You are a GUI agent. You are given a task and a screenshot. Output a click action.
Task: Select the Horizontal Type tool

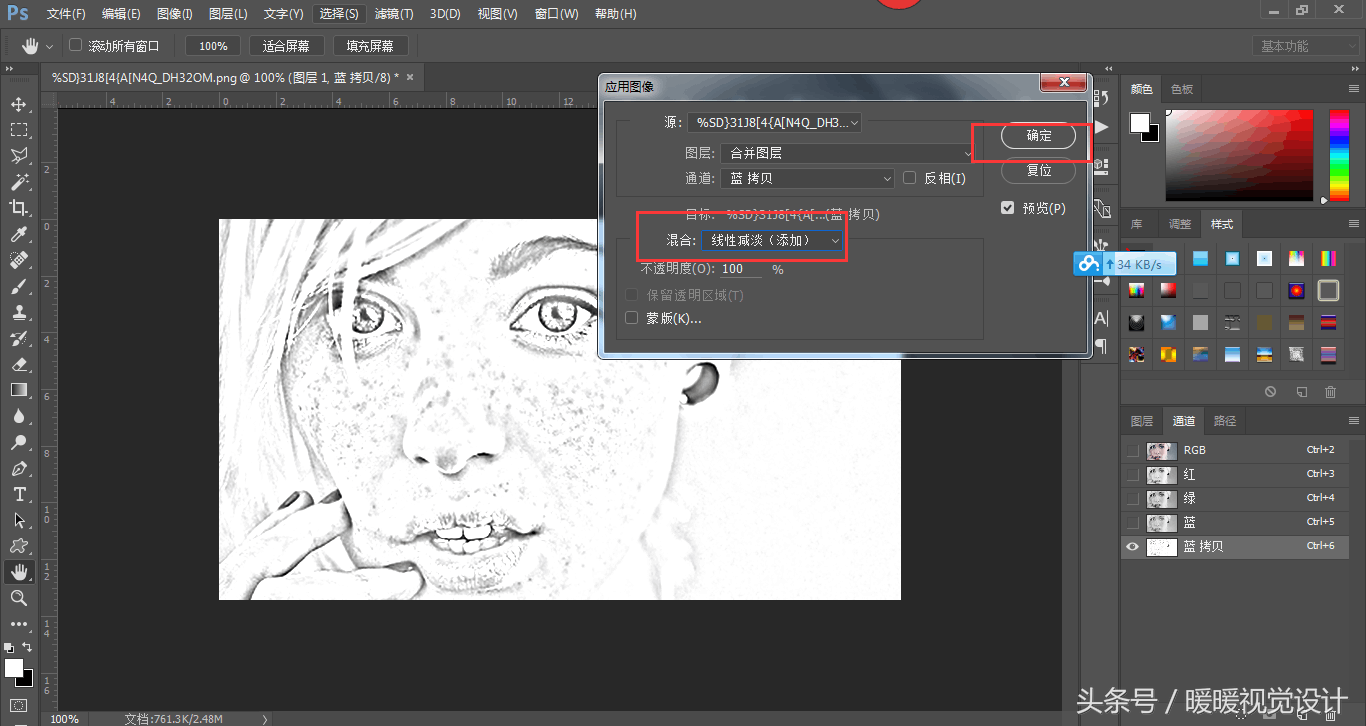point(19,494)
